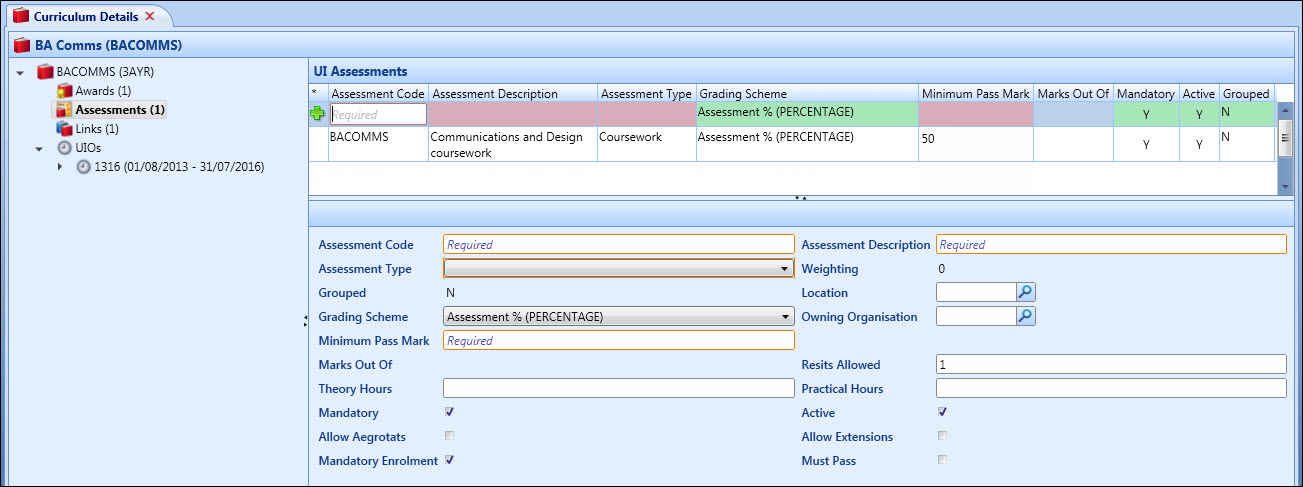Screen dimensions: 1303x487
Task: Click the BACOMMS code cell in the grid
Action: tap(379, 144)
